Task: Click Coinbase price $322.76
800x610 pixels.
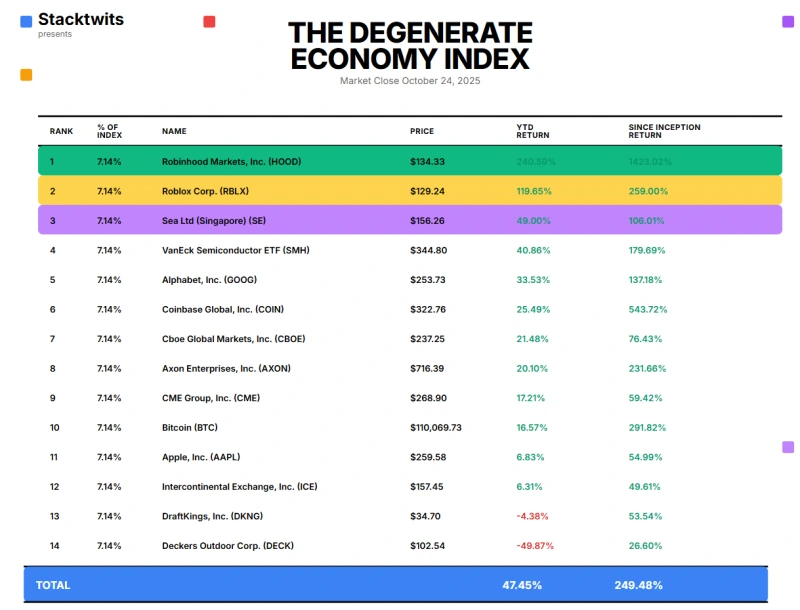Action: tap(428, 310)
